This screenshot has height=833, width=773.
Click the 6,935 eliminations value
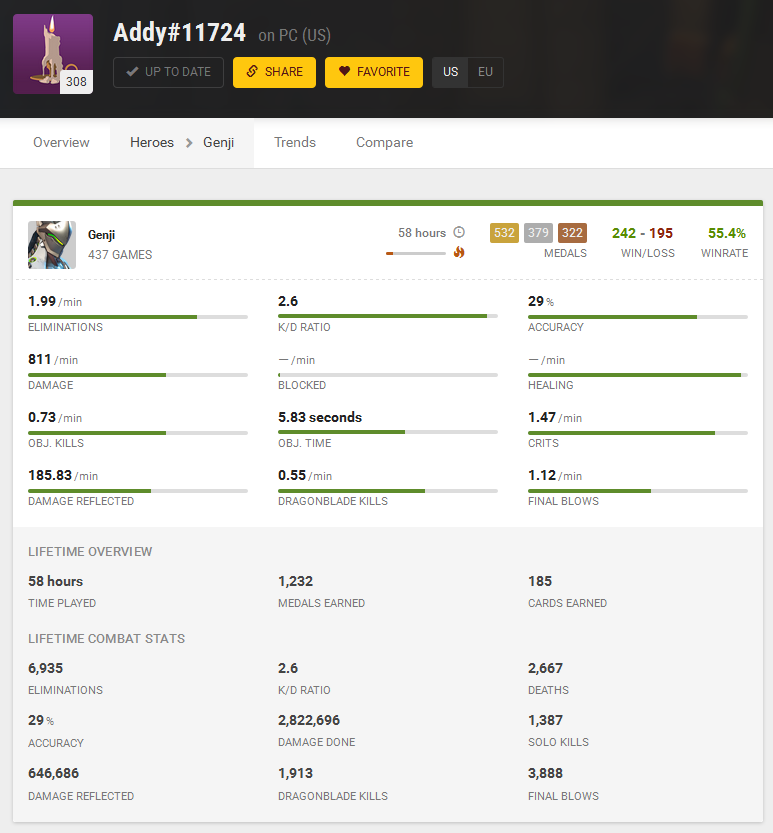click(46, 668)
